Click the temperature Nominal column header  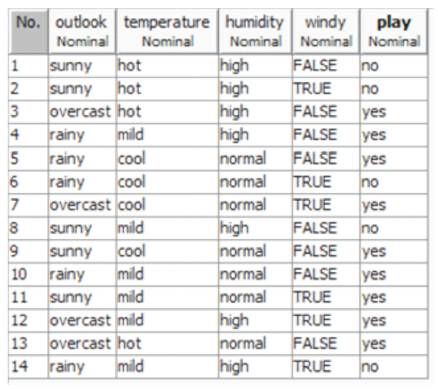[x=167, y=31]
